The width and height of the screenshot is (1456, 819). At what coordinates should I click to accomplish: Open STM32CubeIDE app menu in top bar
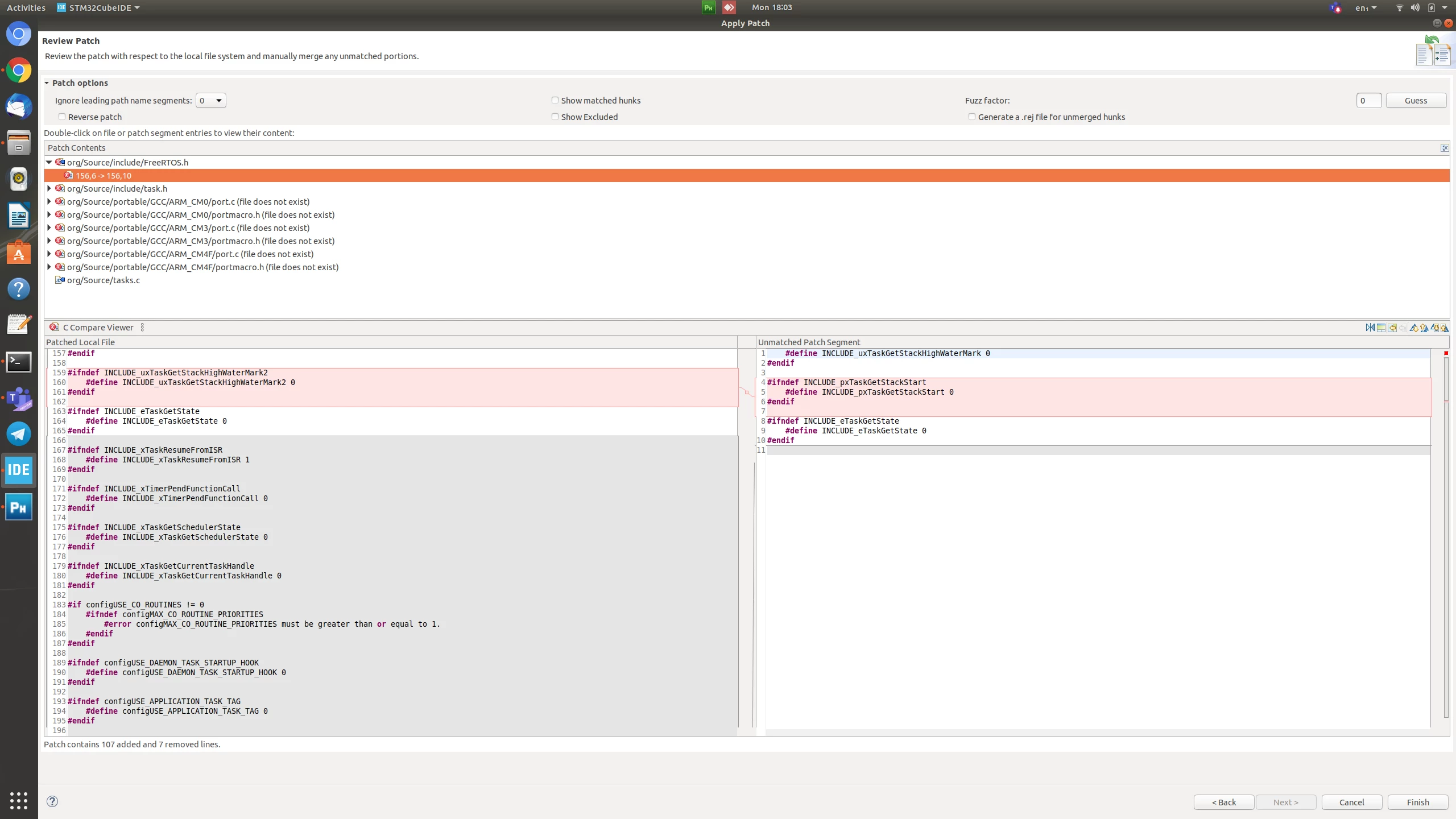[x=98, y=8]
